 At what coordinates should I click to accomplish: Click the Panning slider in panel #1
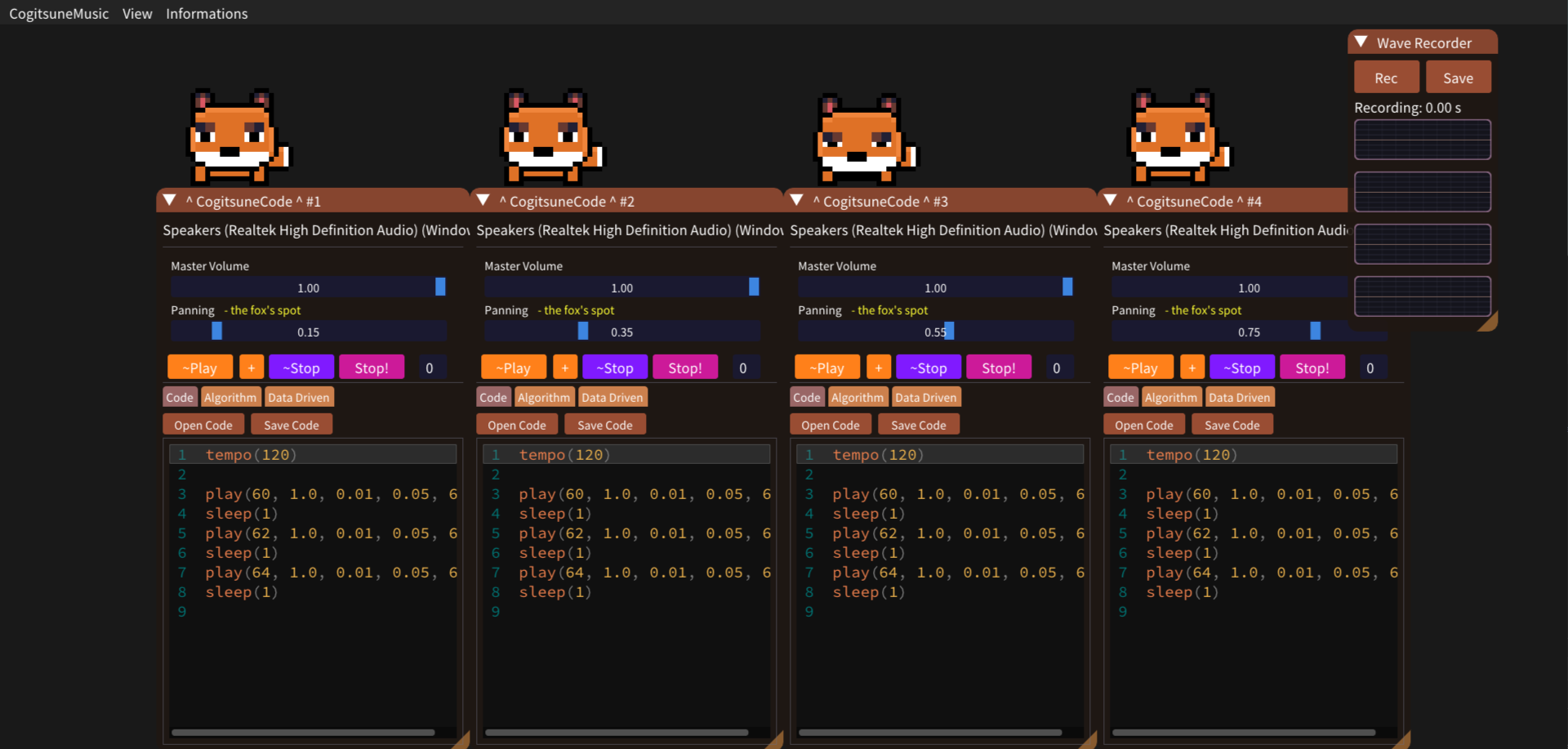(x=308, y=332)
